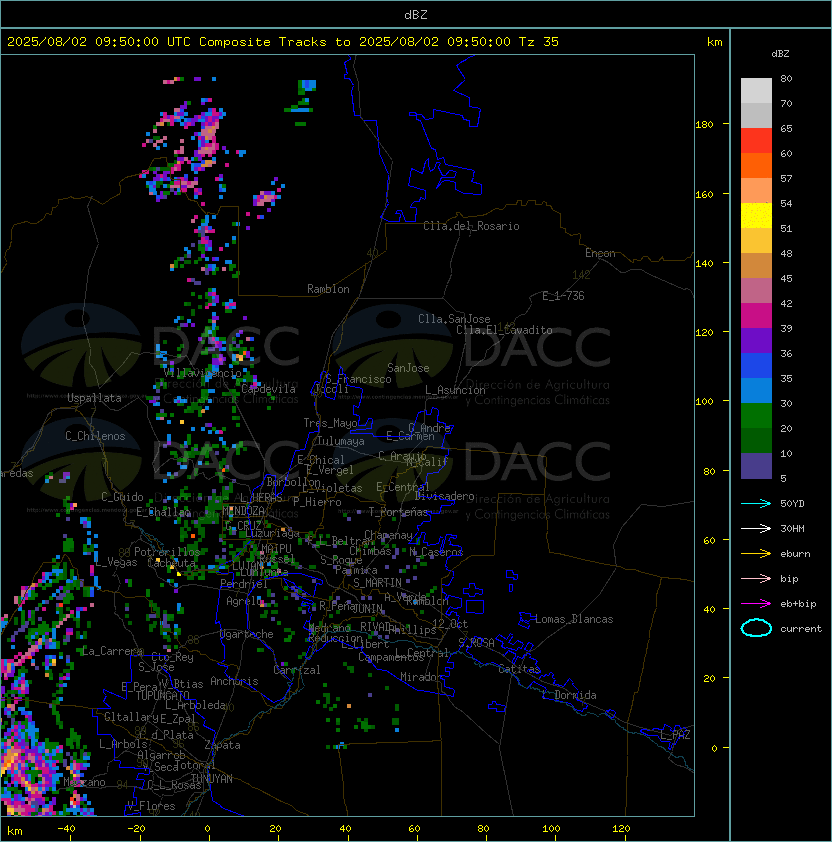Click the 'Catitas' map label

coord(519,669)
